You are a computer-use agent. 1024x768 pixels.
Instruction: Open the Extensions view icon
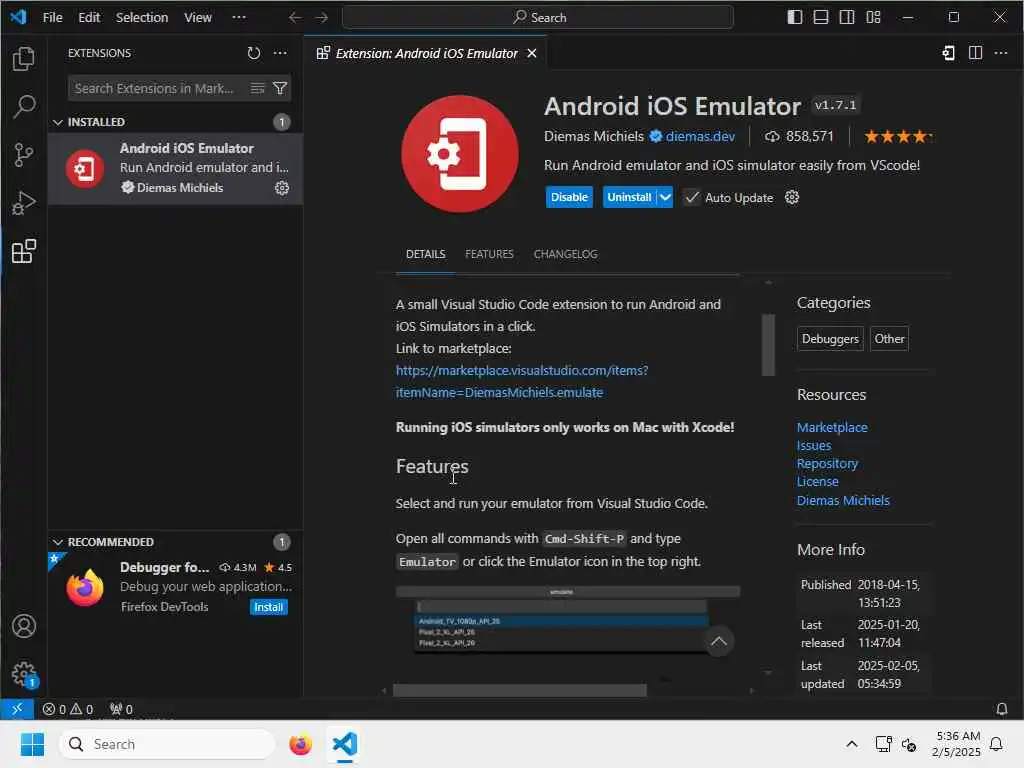[x=24, y=251]
